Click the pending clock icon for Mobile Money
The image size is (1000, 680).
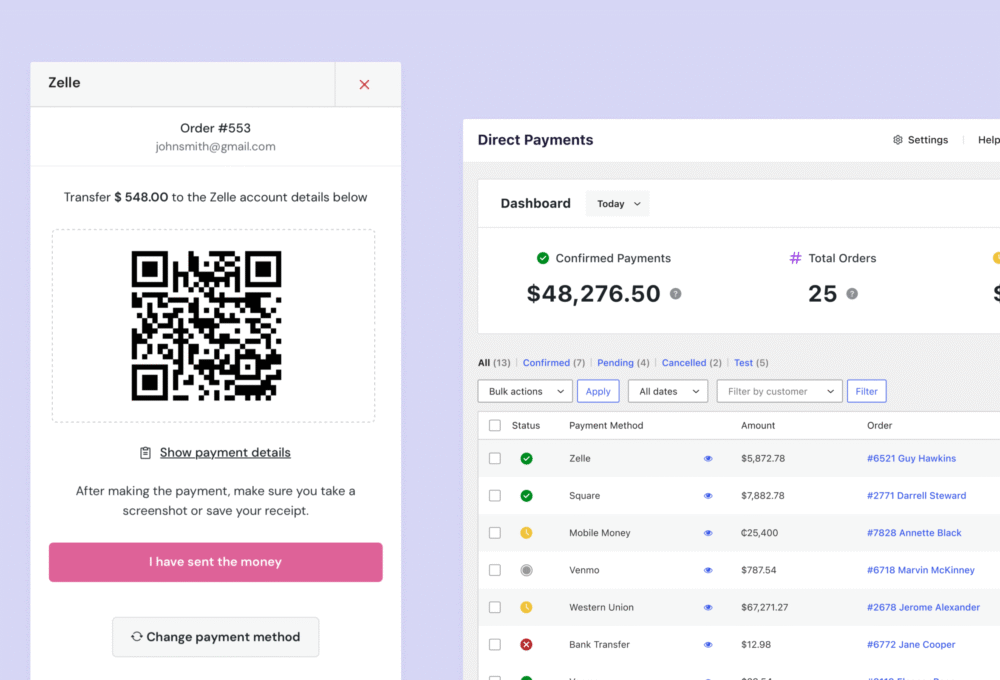(x=526, y=533)
